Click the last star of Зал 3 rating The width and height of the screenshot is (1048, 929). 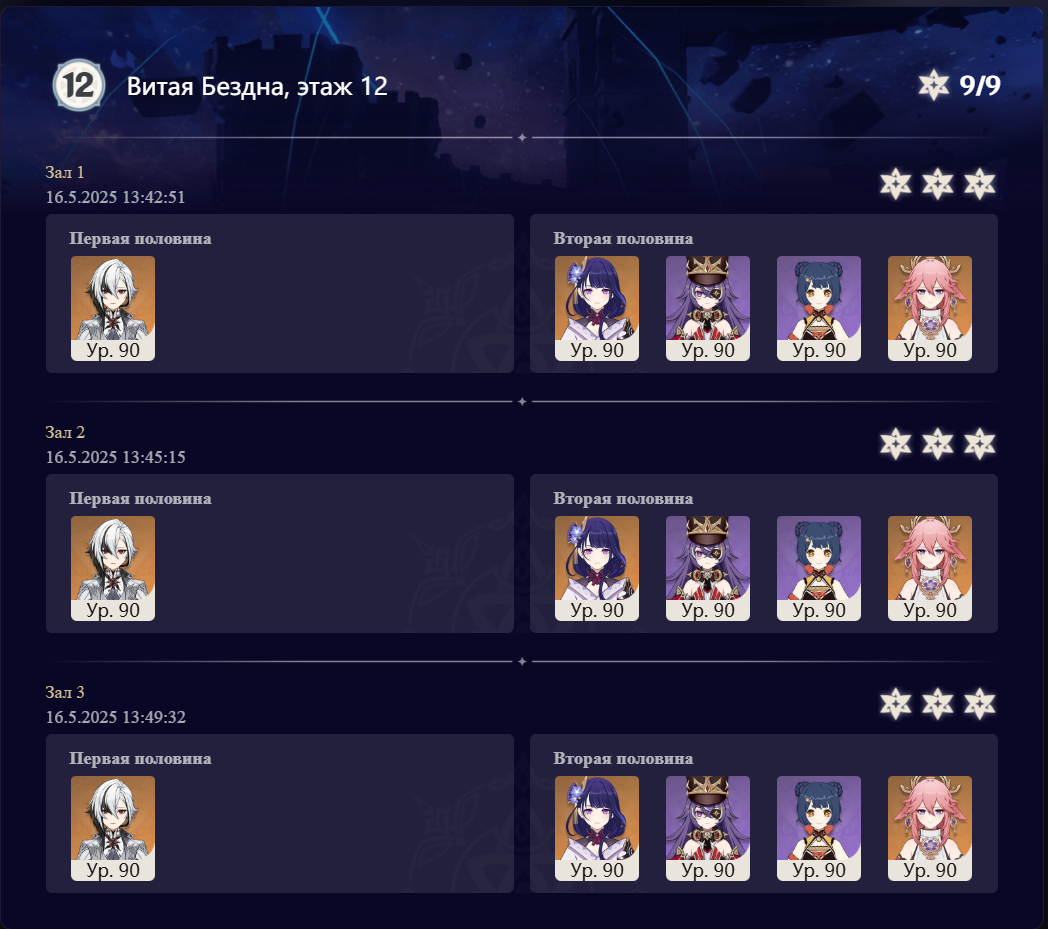point(980,704)
